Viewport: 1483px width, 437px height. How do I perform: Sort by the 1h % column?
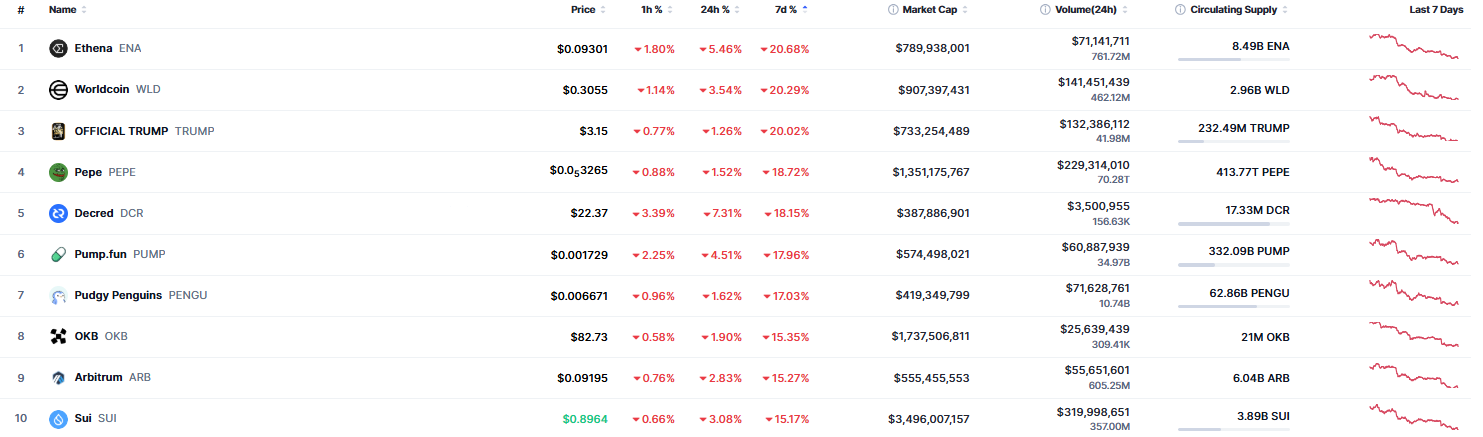click(x=652, y=10)
